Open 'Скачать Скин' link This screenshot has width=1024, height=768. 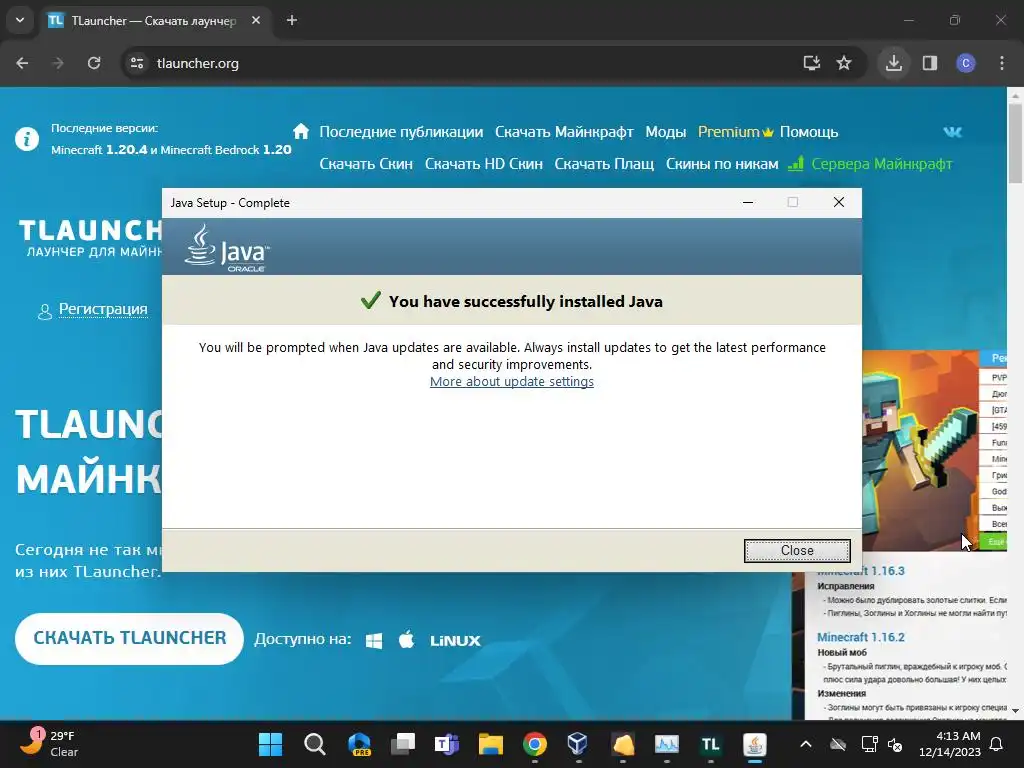[x=366, y=164]
